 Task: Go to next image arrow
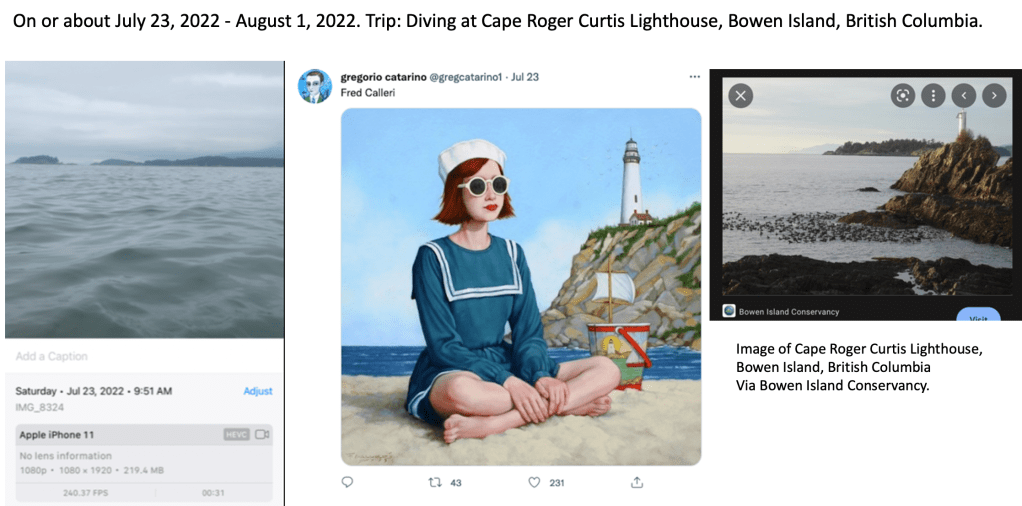[x=993, y=96]
